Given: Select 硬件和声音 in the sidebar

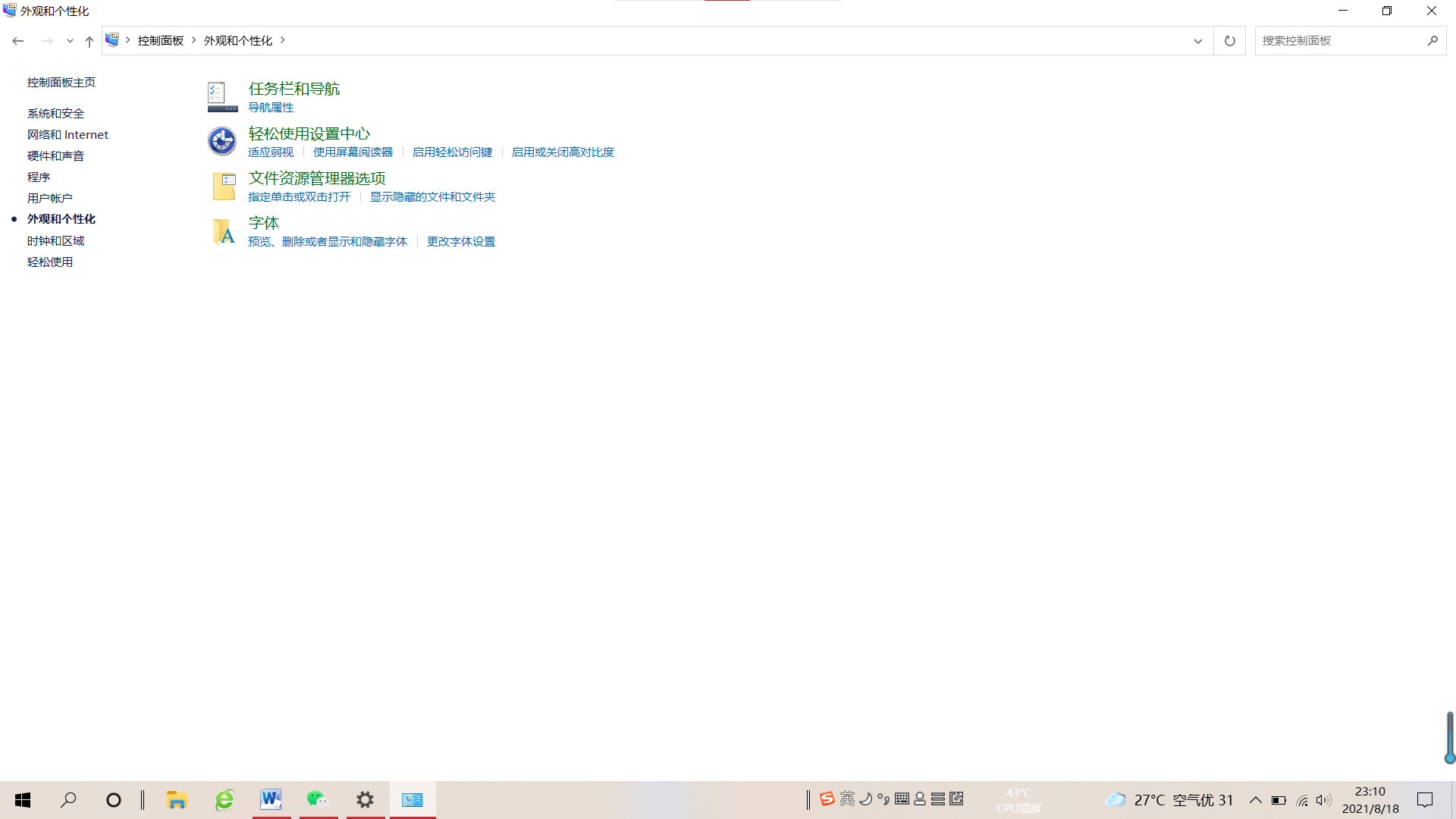Looking at the screenshot, I should (56, 155).
